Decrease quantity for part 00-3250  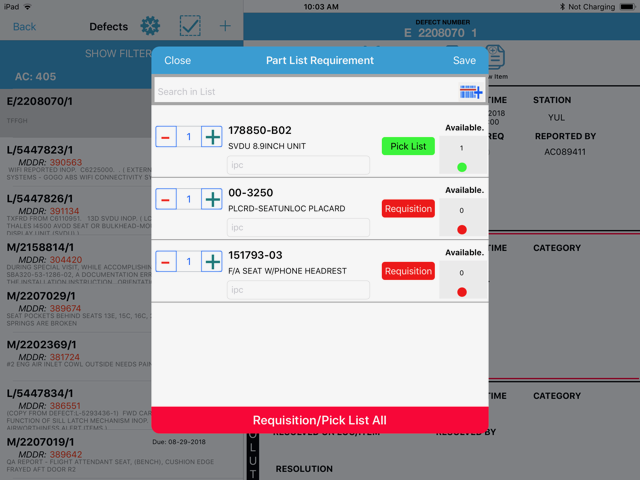click(x=165, y=199)
